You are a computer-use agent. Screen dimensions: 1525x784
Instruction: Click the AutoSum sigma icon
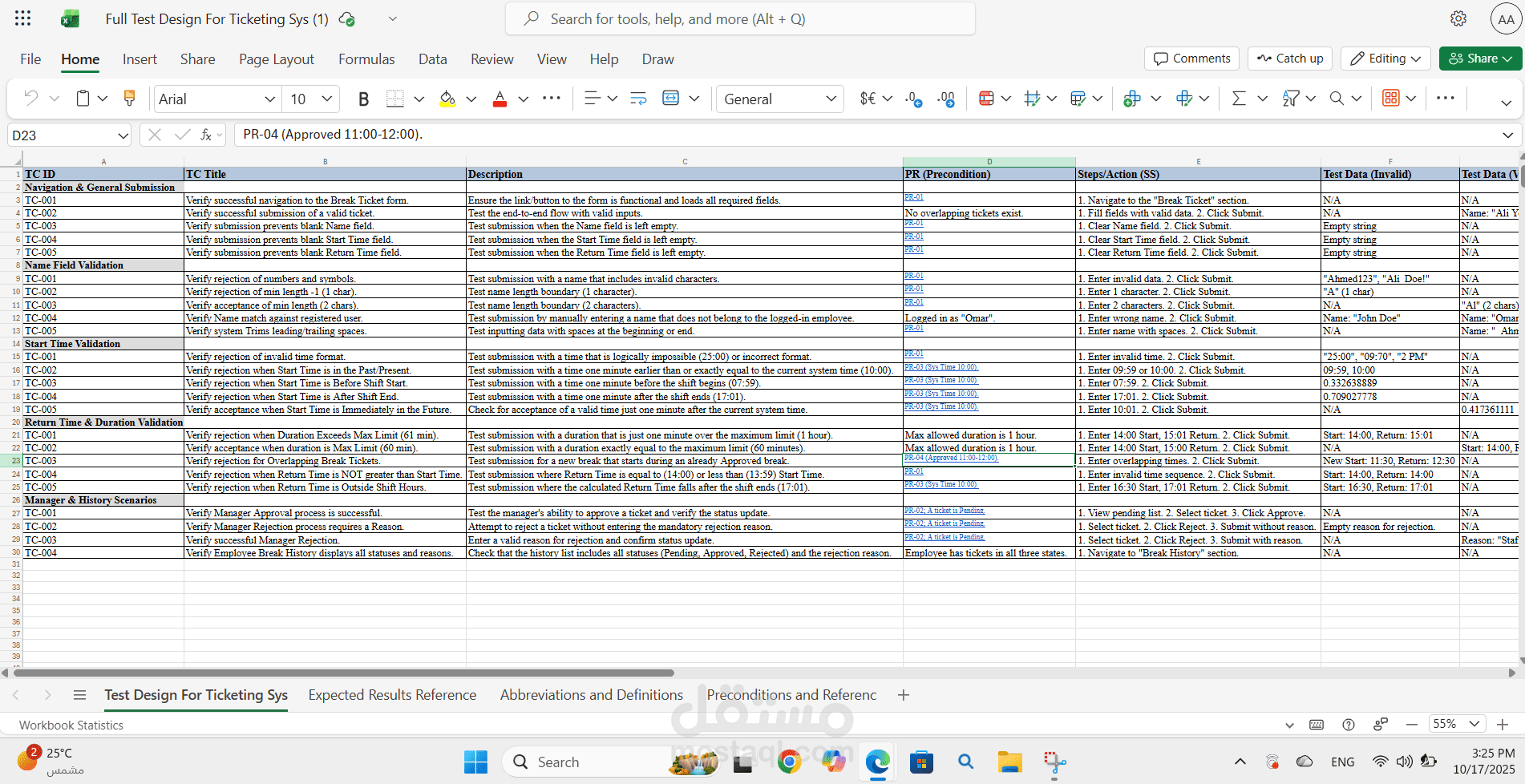coord(1238,99)
